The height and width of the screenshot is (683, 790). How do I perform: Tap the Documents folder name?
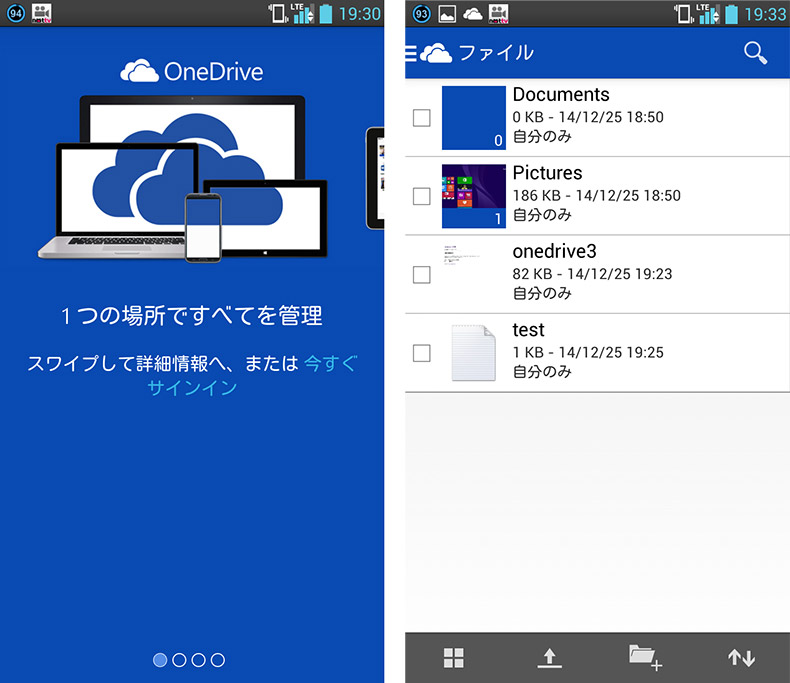click(x=561, y=95)
